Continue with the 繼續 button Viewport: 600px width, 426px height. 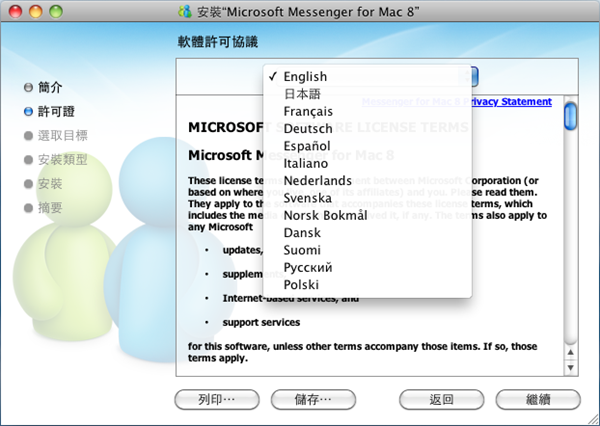pos(538,400)
